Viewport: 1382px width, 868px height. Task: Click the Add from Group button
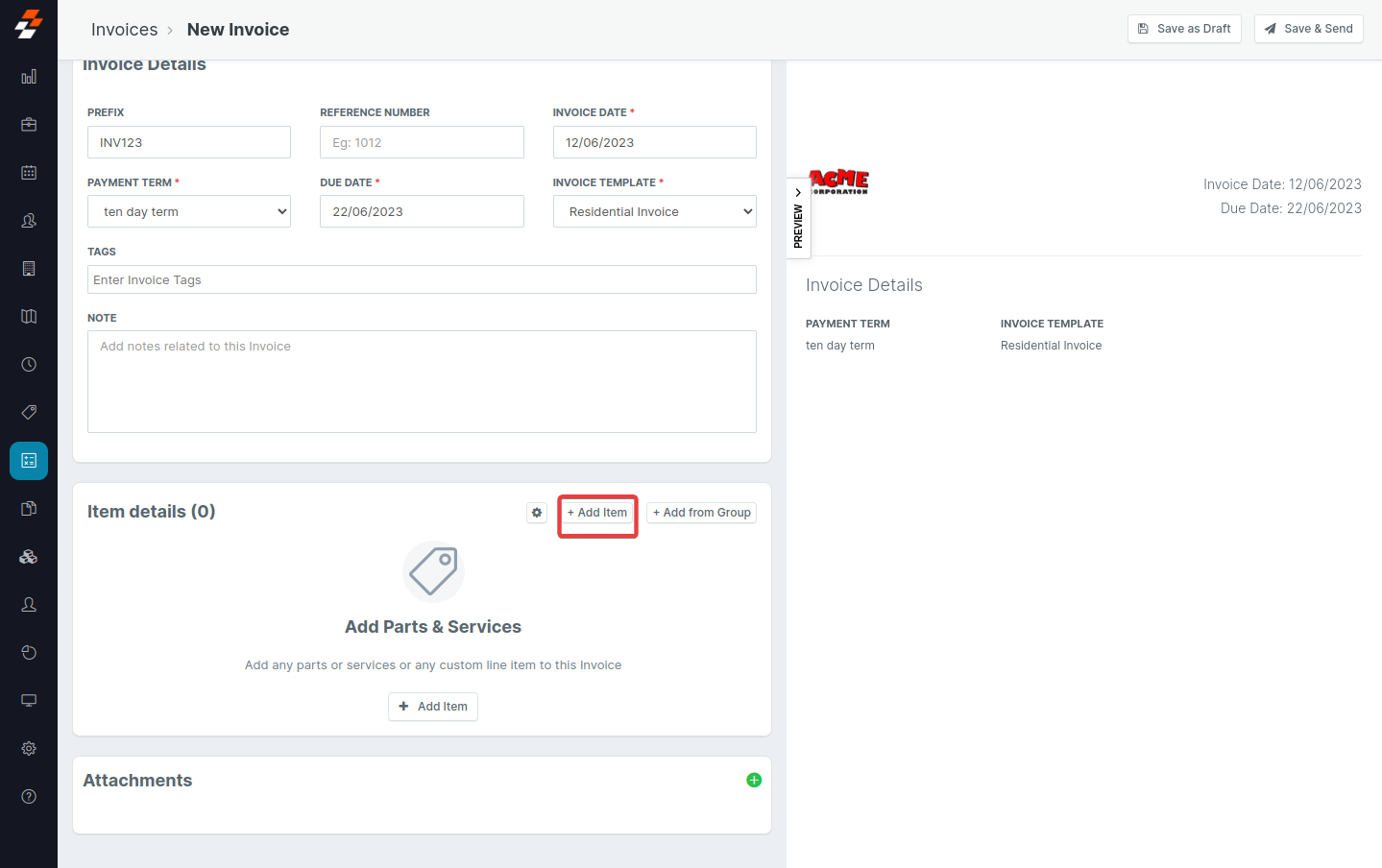click(x=701, y=513)
